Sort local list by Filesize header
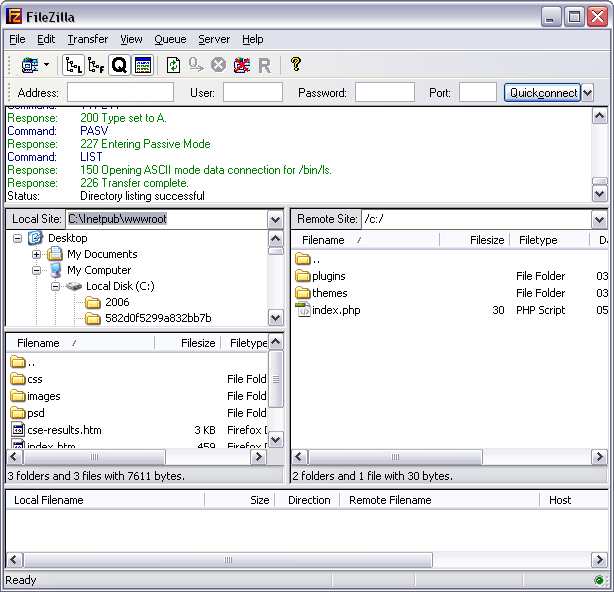 click(188, 343)
